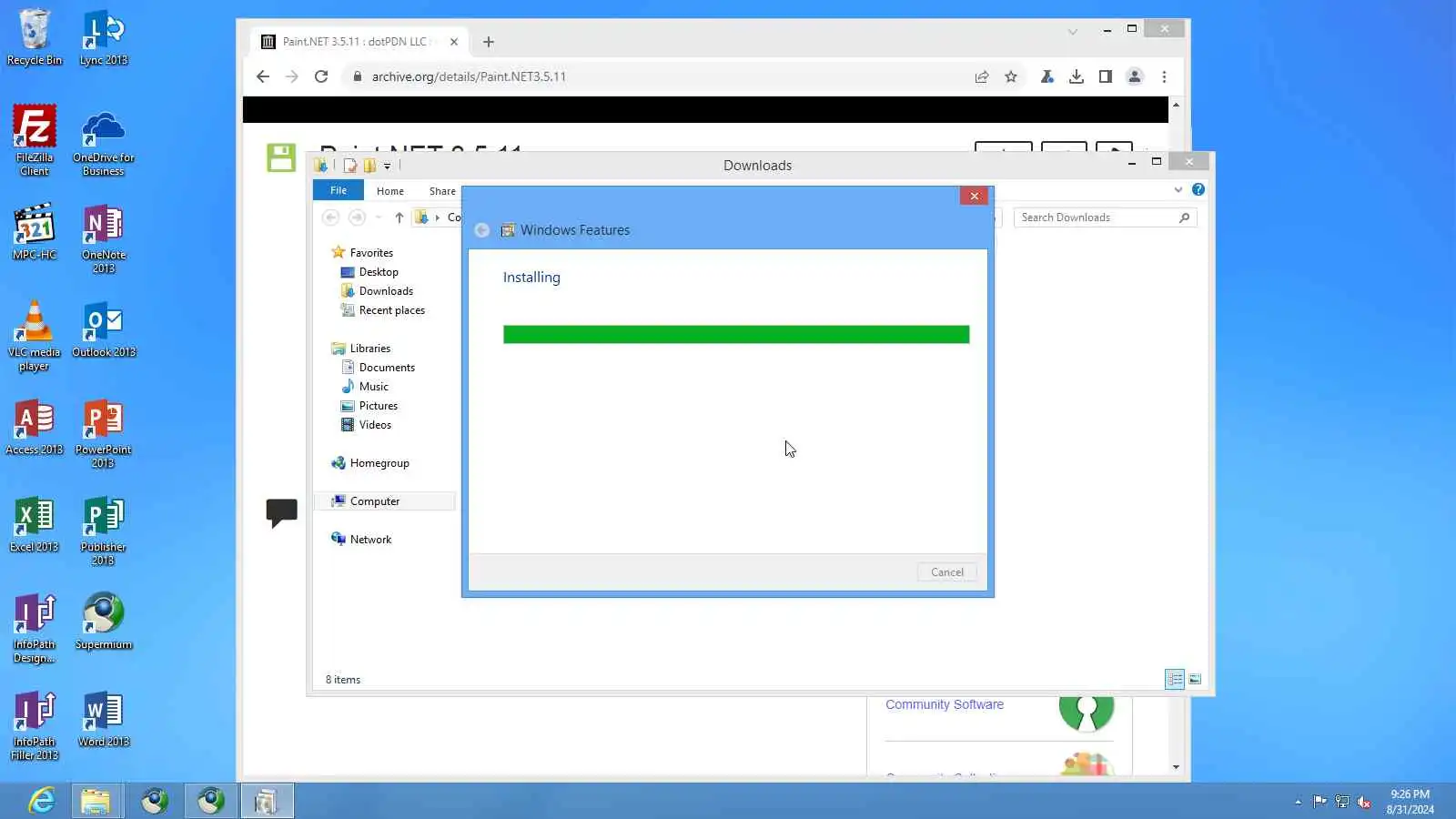
Task: Select the PowerPoint 2013 desktop shortcut
Action: click(104, 433)
